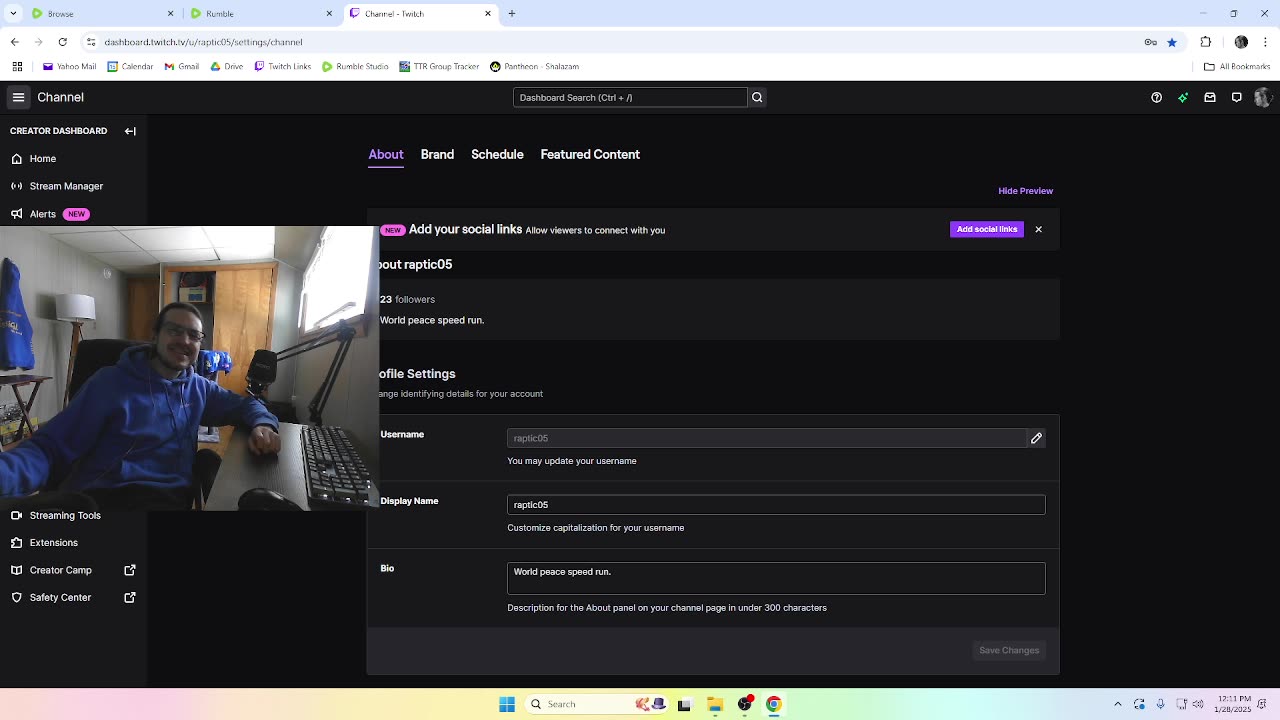Viewport: 1280px width, 720px height.
Task: Open Stream Manager from sidebar
Action: click(x=66, y=186)
